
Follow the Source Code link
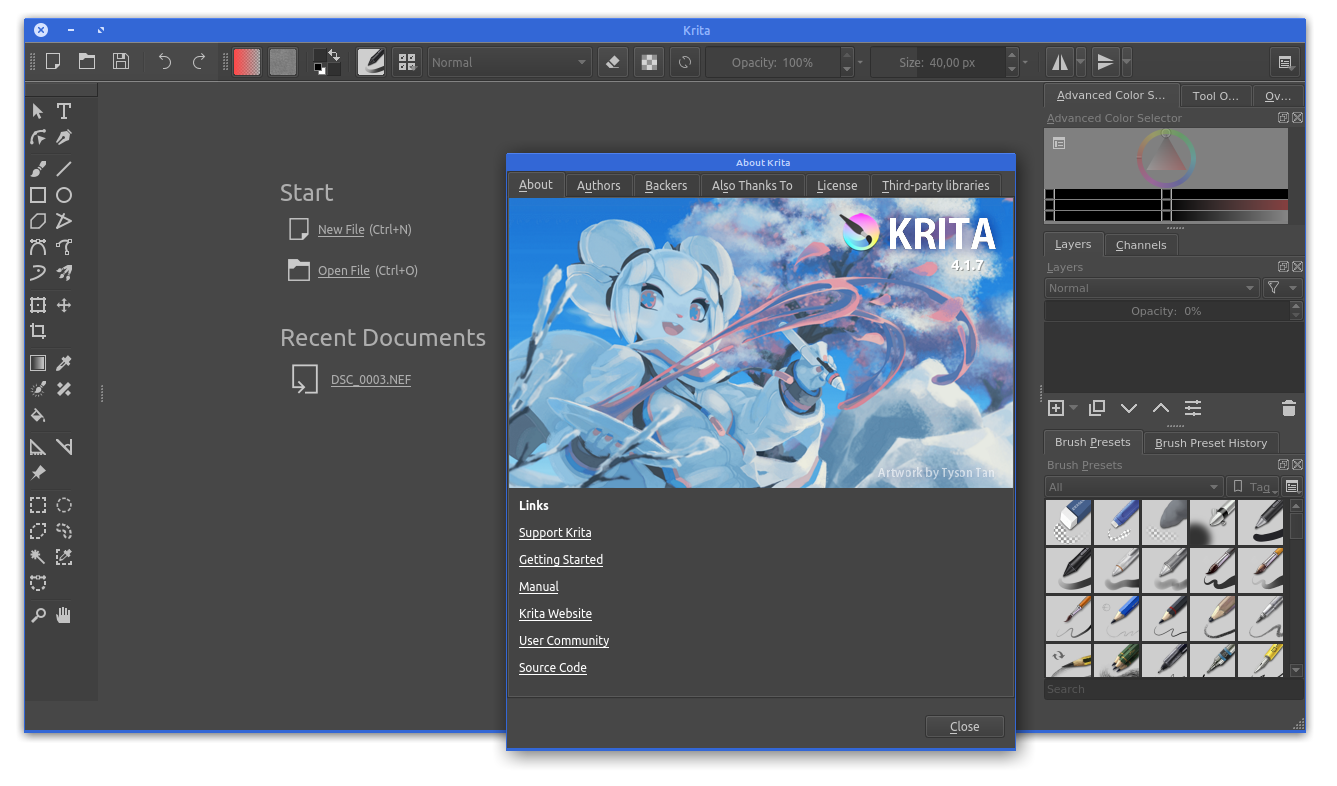pos(553,668)
